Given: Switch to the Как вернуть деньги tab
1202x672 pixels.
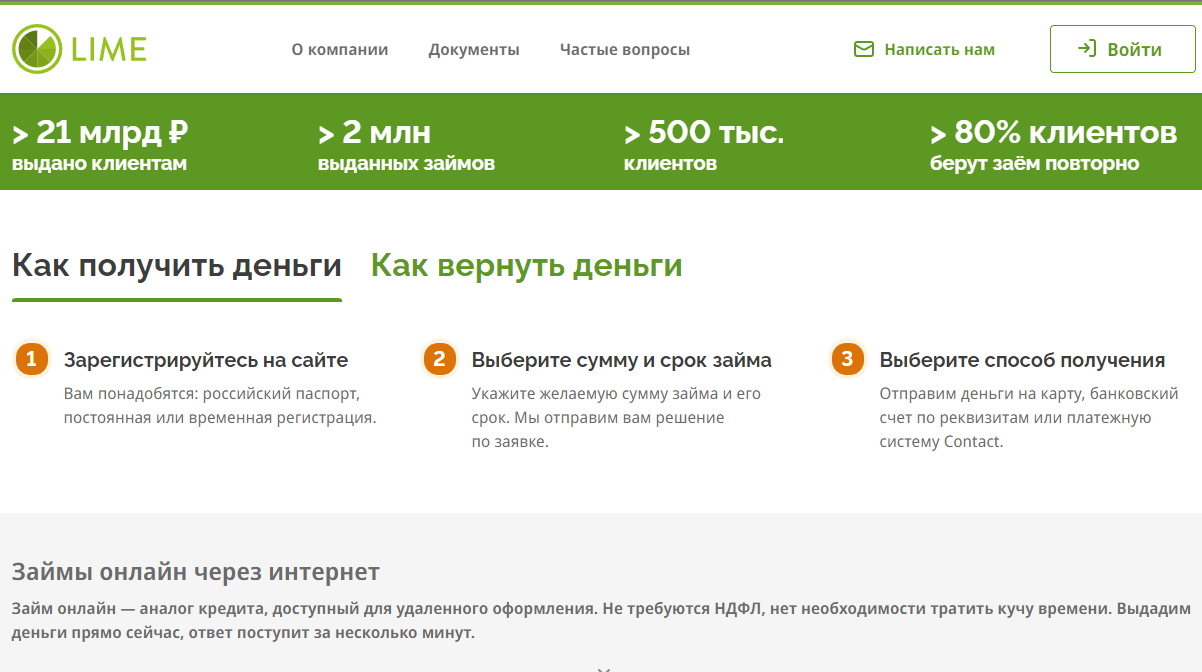Looking at the screenshot, I should tap(526, 266).
